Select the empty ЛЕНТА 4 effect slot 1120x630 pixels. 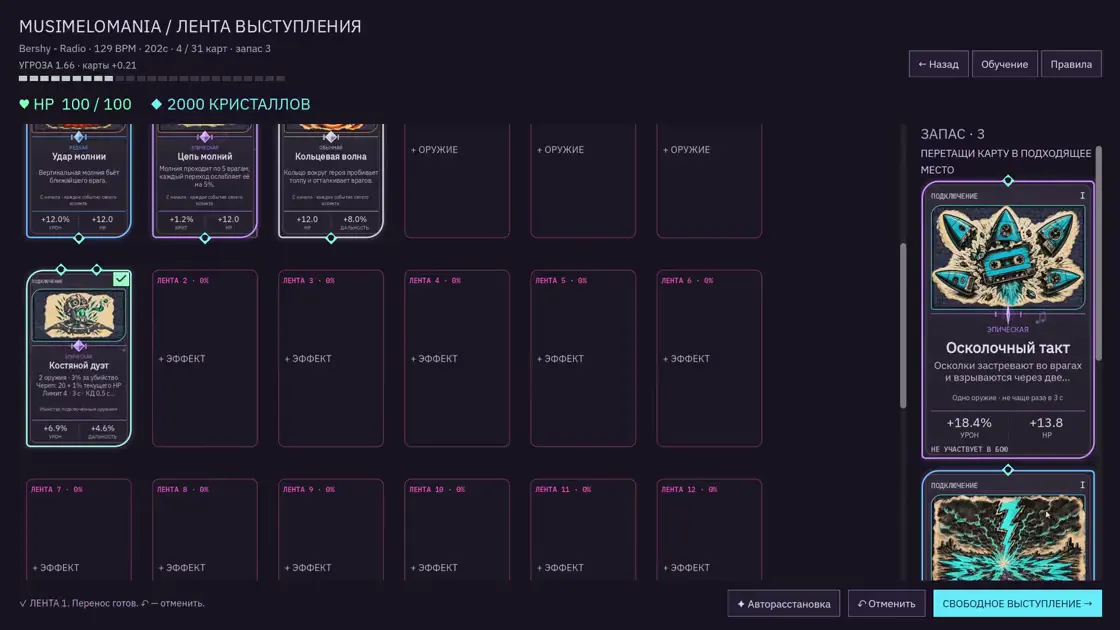pos(457,358)
